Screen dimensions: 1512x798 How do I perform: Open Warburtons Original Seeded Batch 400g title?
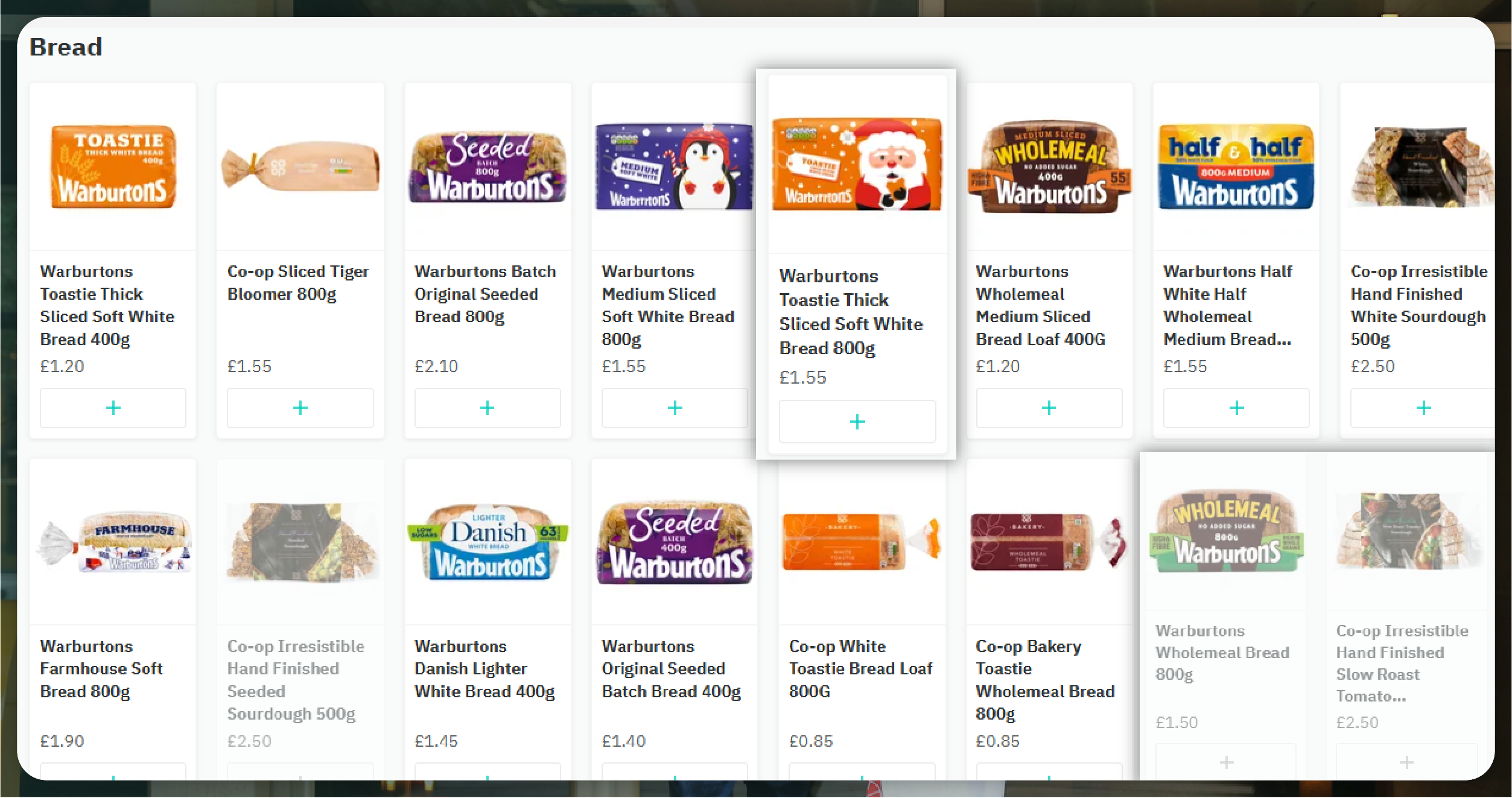(670, 668)
